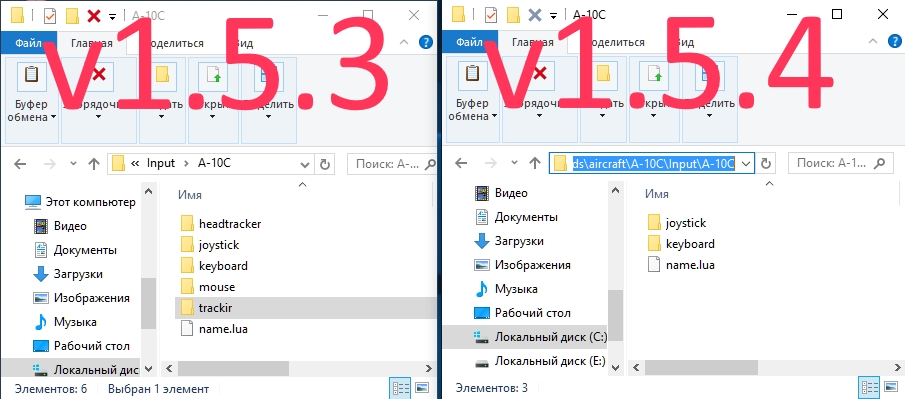Collapse the ribbon in left window
Screen dimensions: 905x399
[405, 42]
